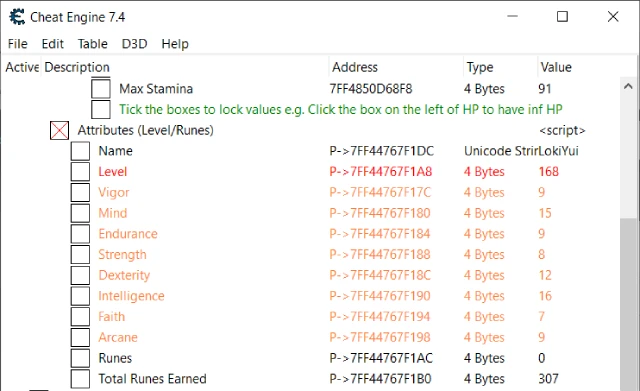Screen dimensions: 640x391
Task: Sort by the Active column header
Action: pos(22,67)
